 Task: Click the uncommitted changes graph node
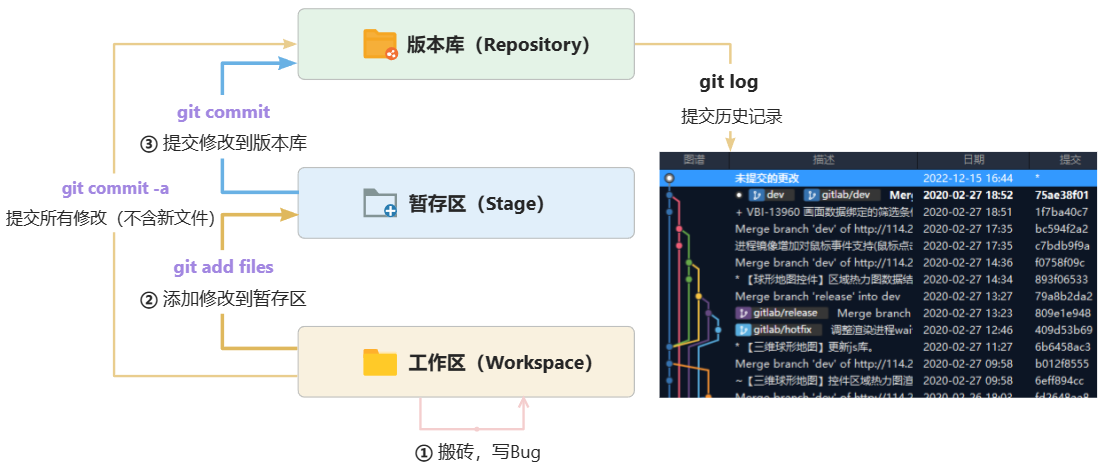pyautogui.click(x=669, y=178)
